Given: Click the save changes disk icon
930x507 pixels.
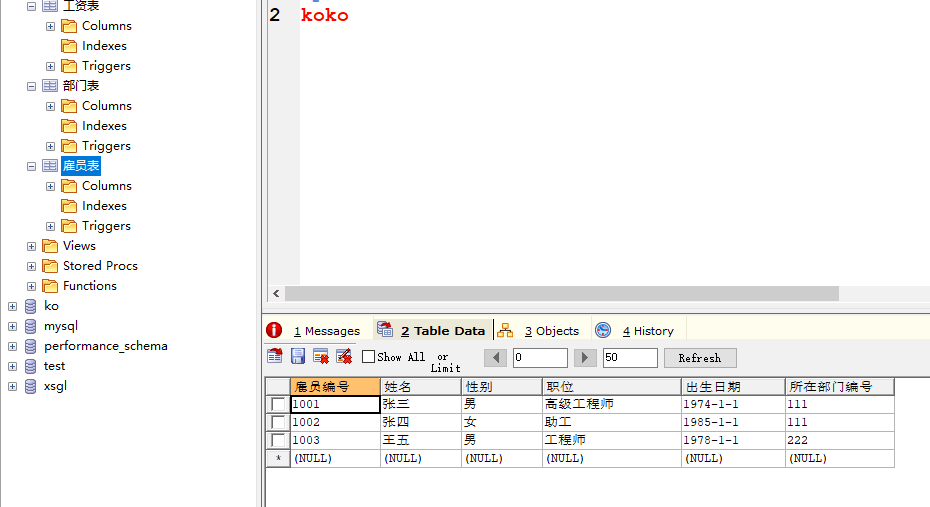Looking at the screenshot, I should pyautogui.click(x=298, y=356).
